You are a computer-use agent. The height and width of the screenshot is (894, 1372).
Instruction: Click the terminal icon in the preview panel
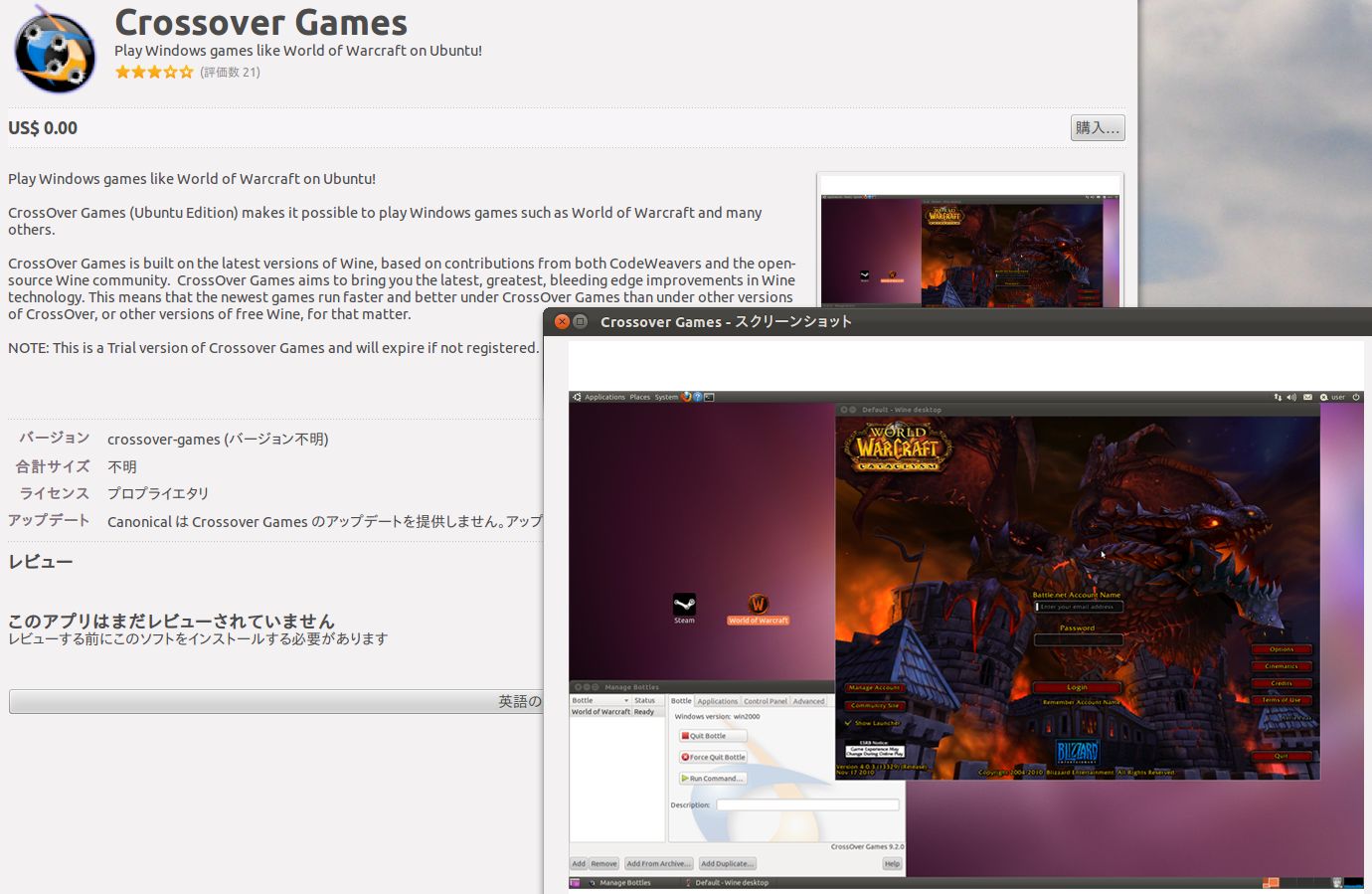click(x=709, y=397)
